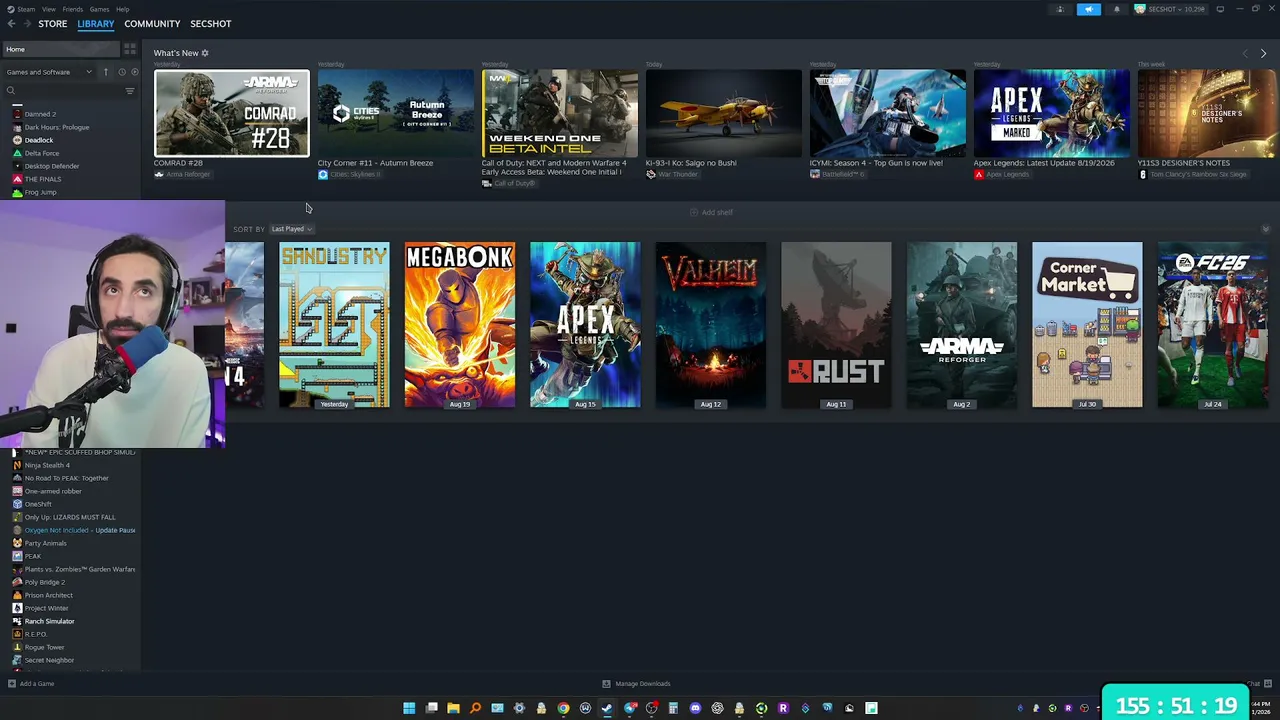Click the Arma Reforger link under COMRAD #28
This screenshot has width=1280, height=720.
click(187, 175)
